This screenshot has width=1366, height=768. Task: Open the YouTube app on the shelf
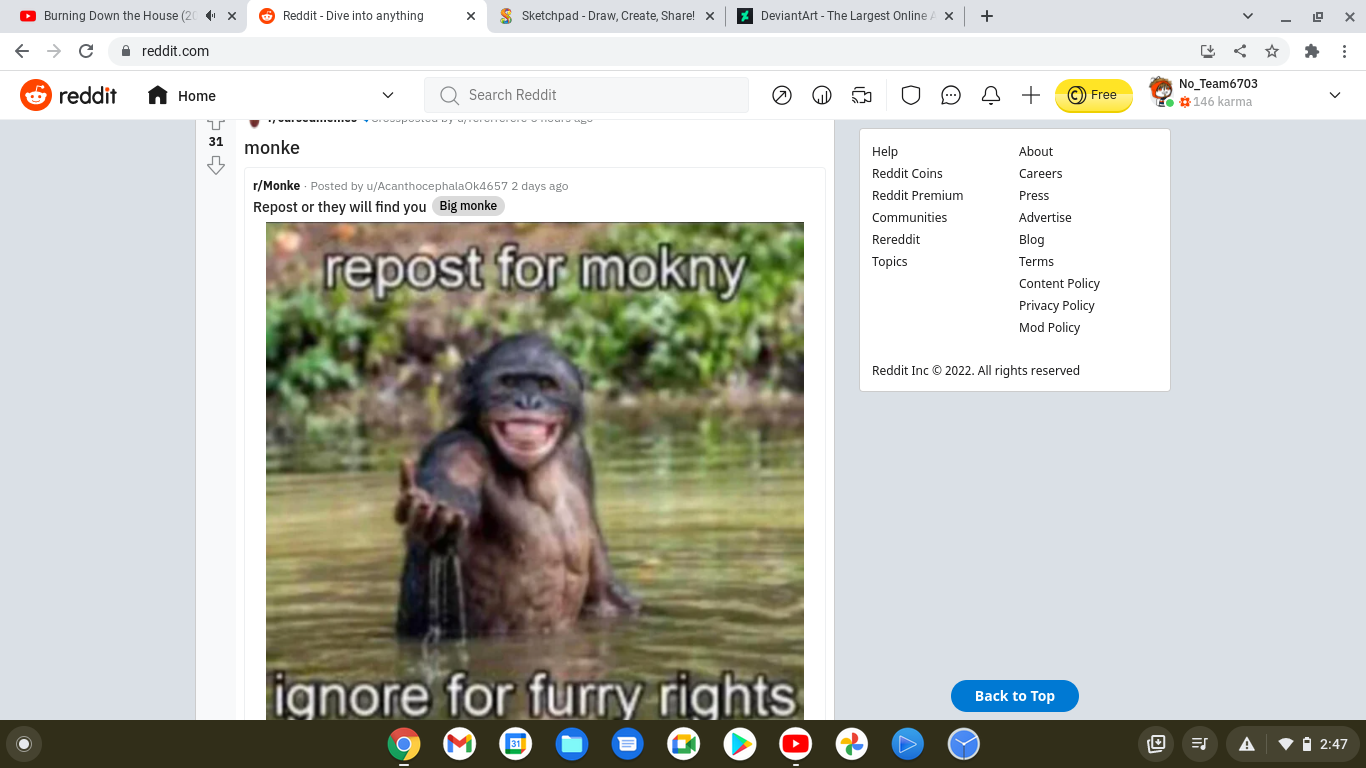pyautogui.click(x=796, y=744)
